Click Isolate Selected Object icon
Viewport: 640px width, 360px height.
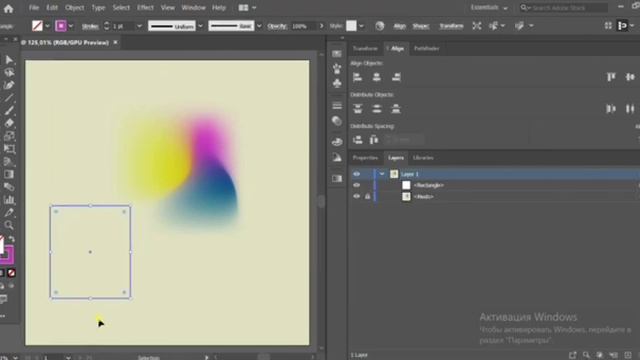(477, 26)
